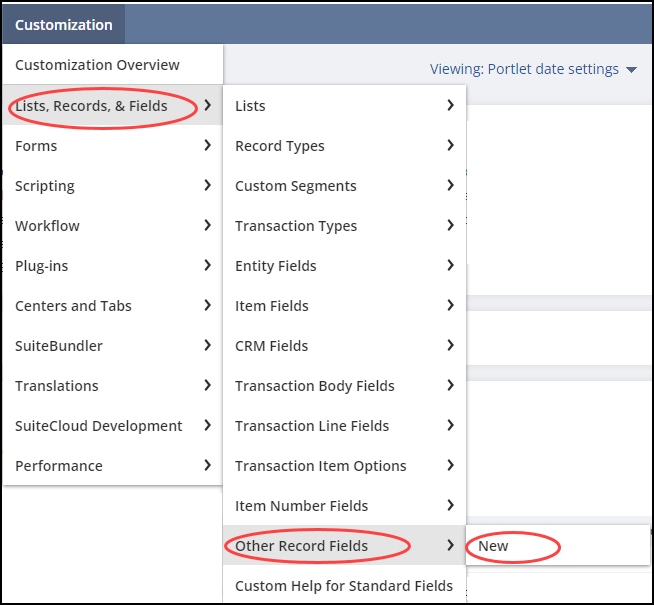Click Translations in the menu
Image resolution: width=654 pixels, height=605 pixels.
pos(57,386)
